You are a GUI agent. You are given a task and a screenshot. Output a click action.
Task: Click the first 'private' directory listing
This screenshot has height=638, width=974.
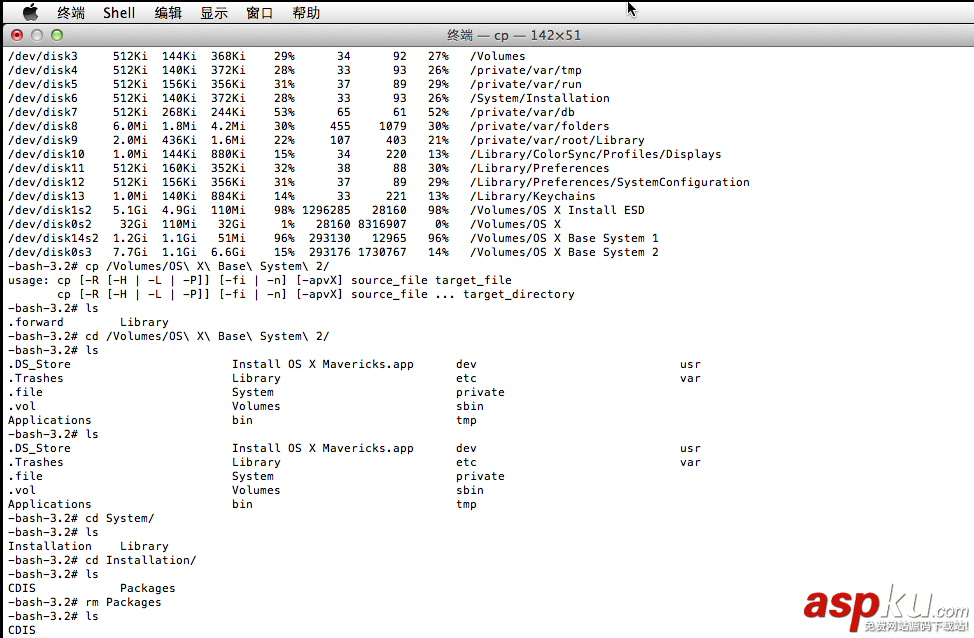point(480,392)
